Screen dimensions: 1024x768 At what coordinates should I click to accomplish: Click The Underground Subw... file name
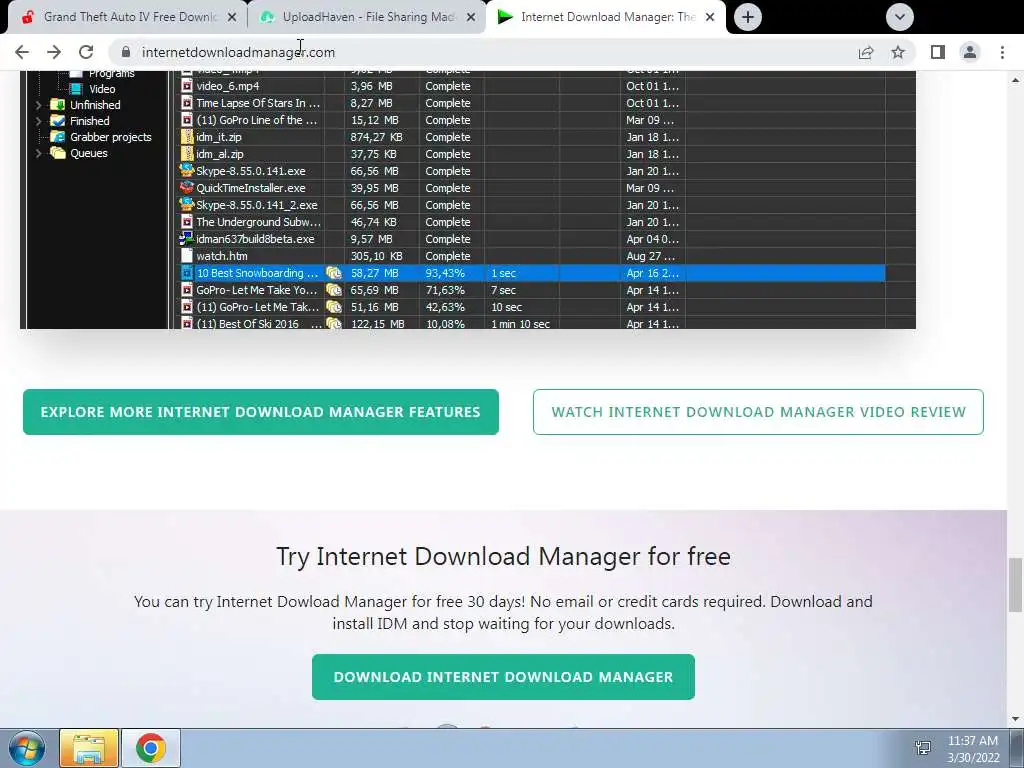259,222
